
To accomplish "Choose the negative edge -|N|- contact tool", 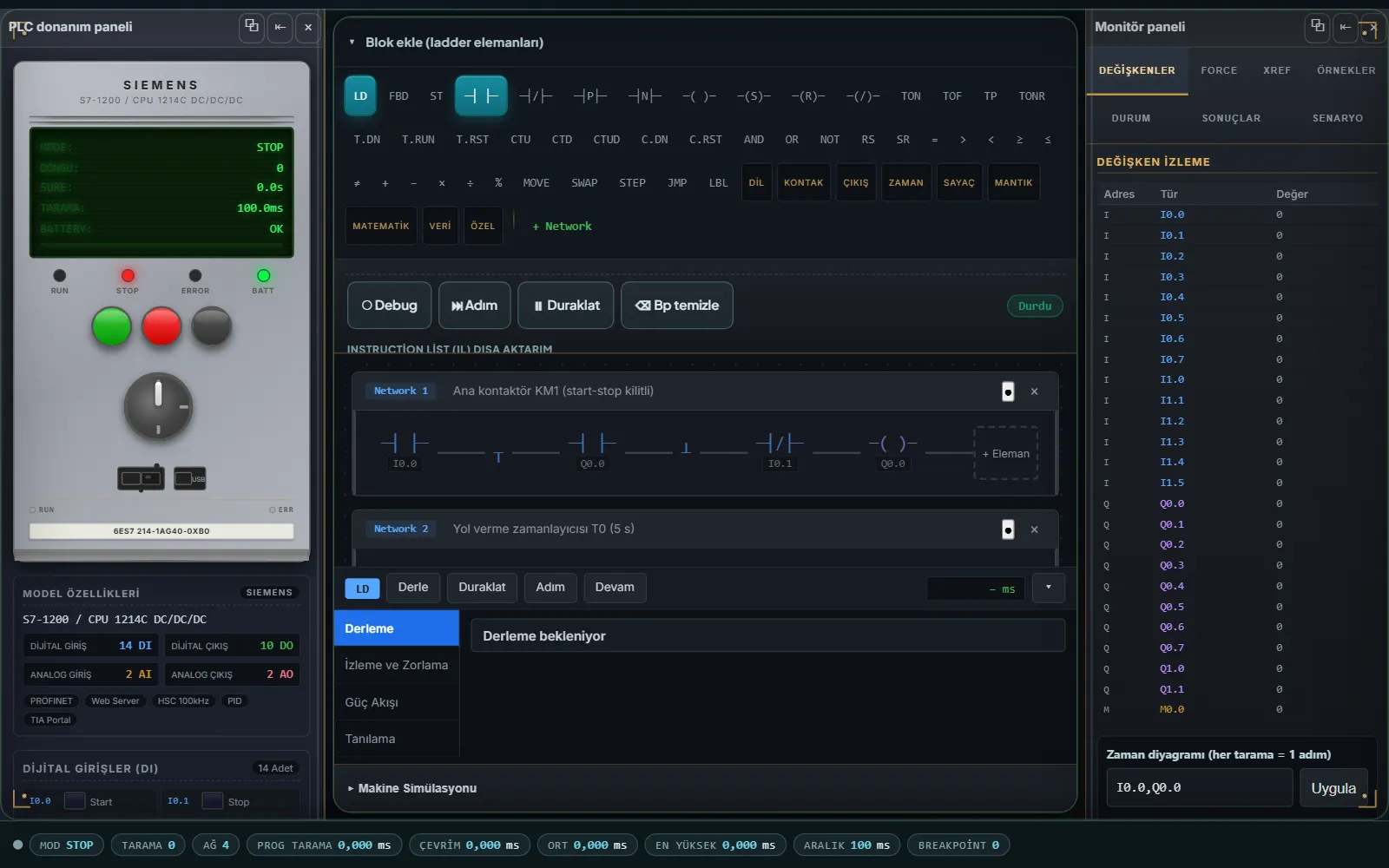I will [x=645, y=96].
